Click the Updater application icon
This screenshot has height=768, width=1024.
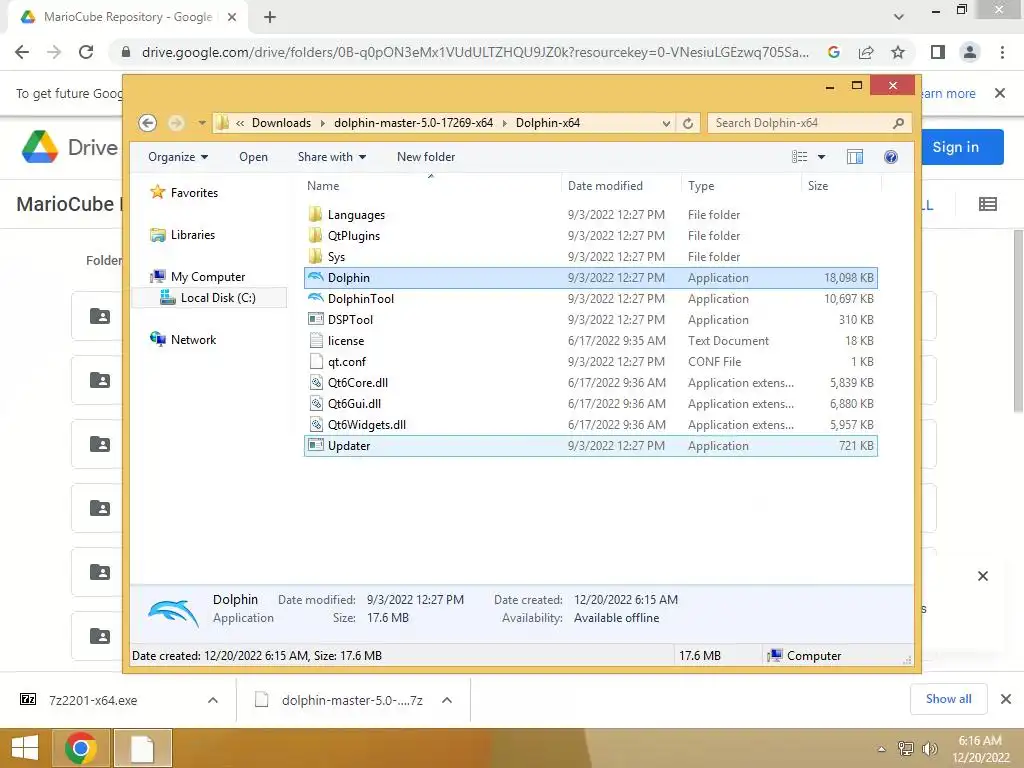pos(315,445)
